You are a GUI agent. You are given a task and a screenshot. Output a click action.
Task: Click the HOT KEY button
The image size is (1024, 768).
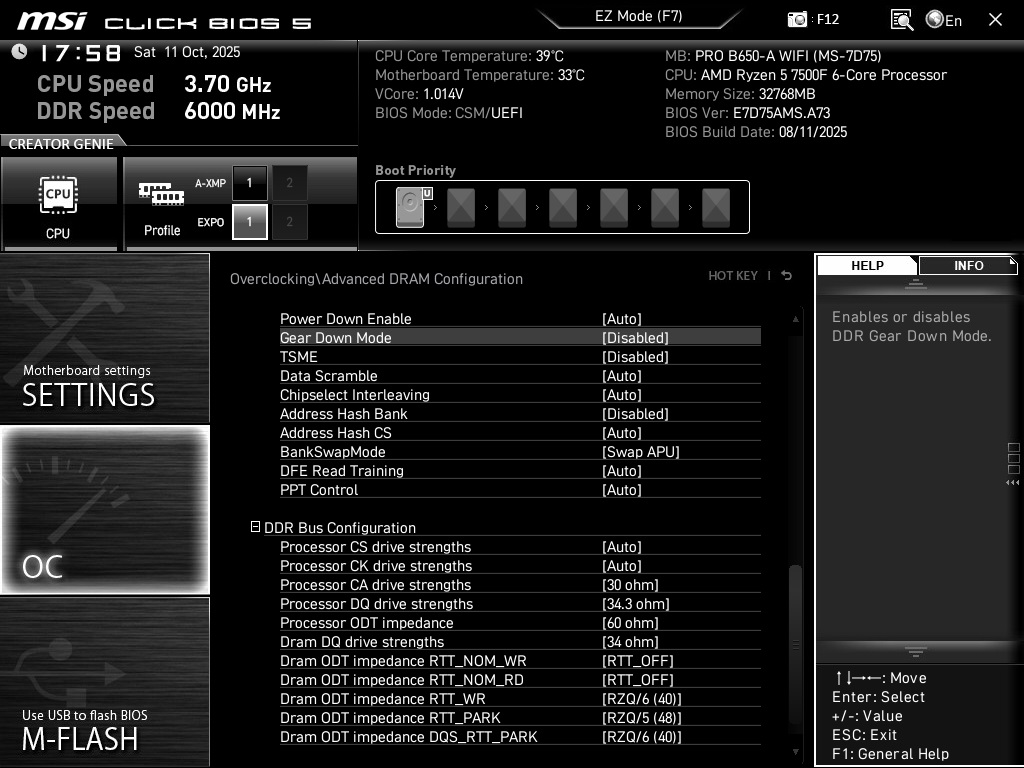733,276
